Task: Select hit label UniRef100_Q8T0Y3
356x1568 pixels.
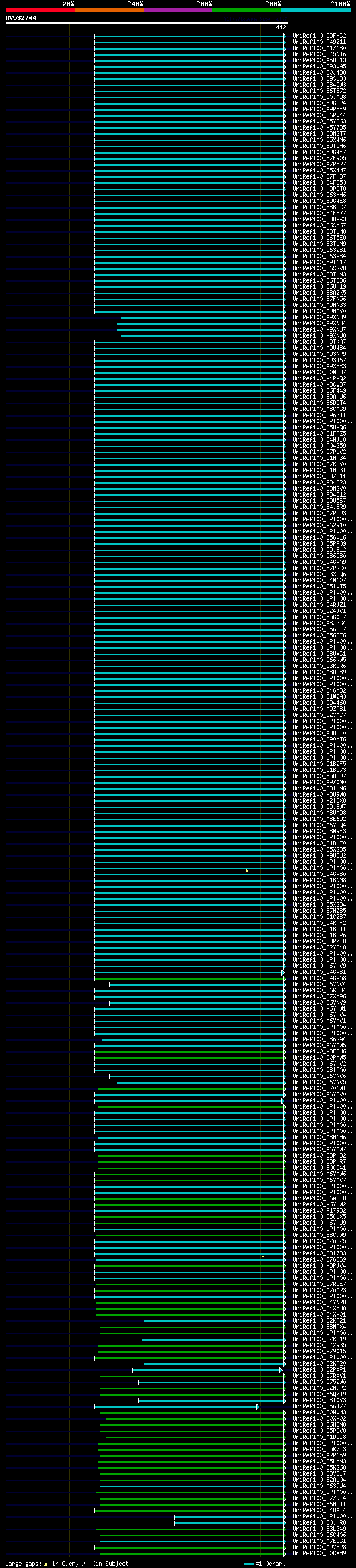Action: click(x=319, y=1401)
